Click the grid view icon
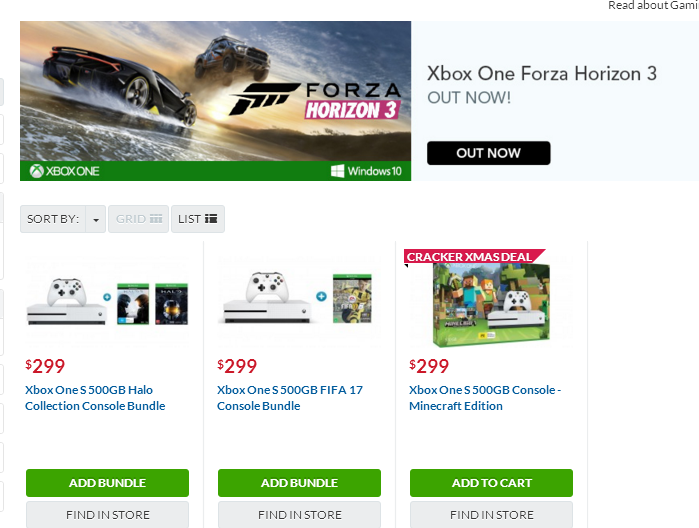The width and height of the screenshot is (699, 528). [156, 219]
